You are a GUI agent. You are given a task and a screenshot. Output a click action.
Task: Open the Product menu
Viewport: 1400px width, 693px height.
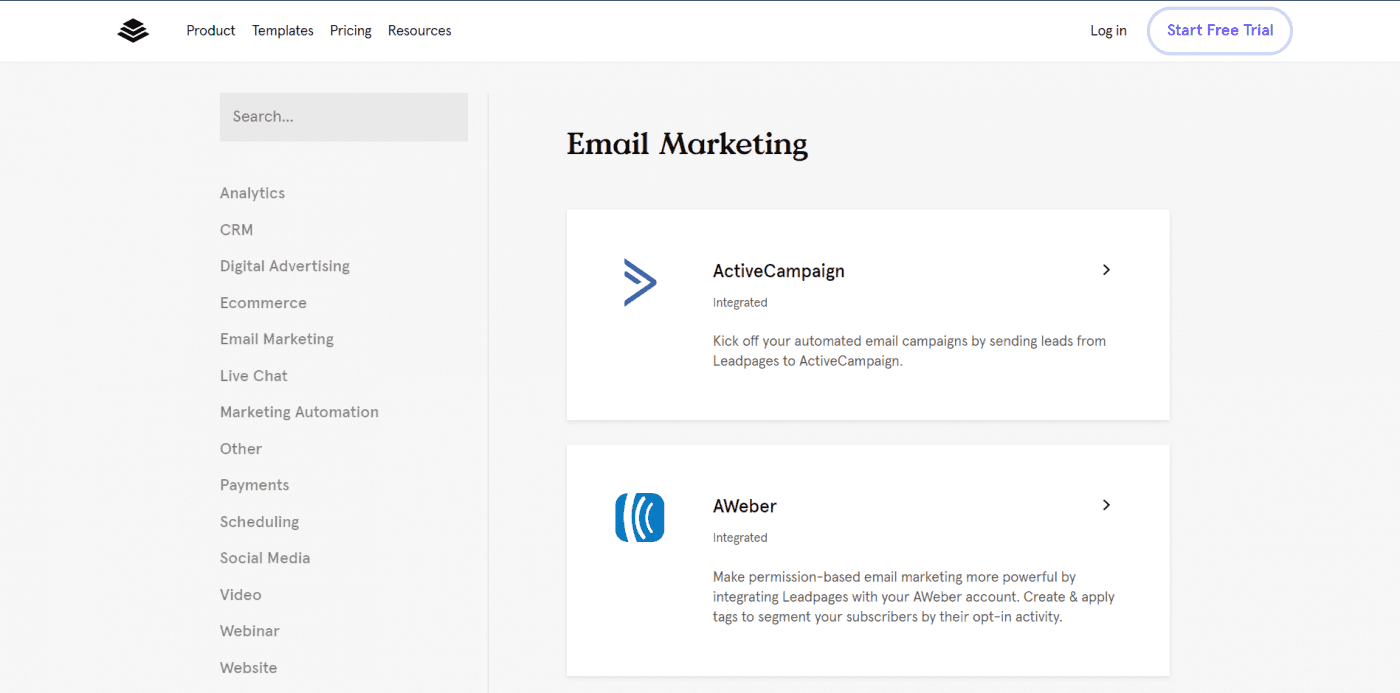coord(211,31)
